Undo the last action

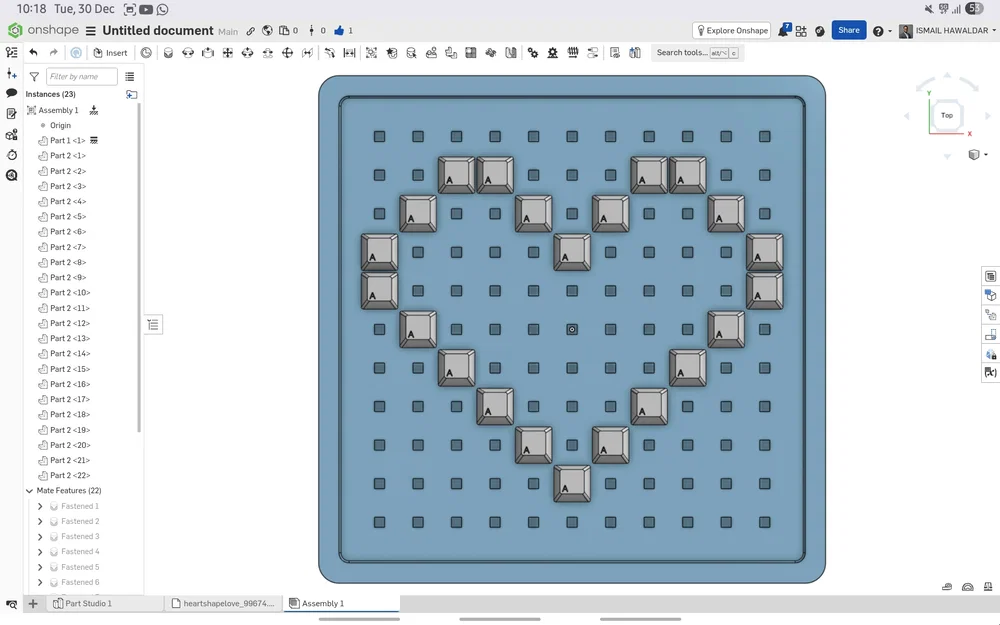pyautogui.click(x=34, y=53)
